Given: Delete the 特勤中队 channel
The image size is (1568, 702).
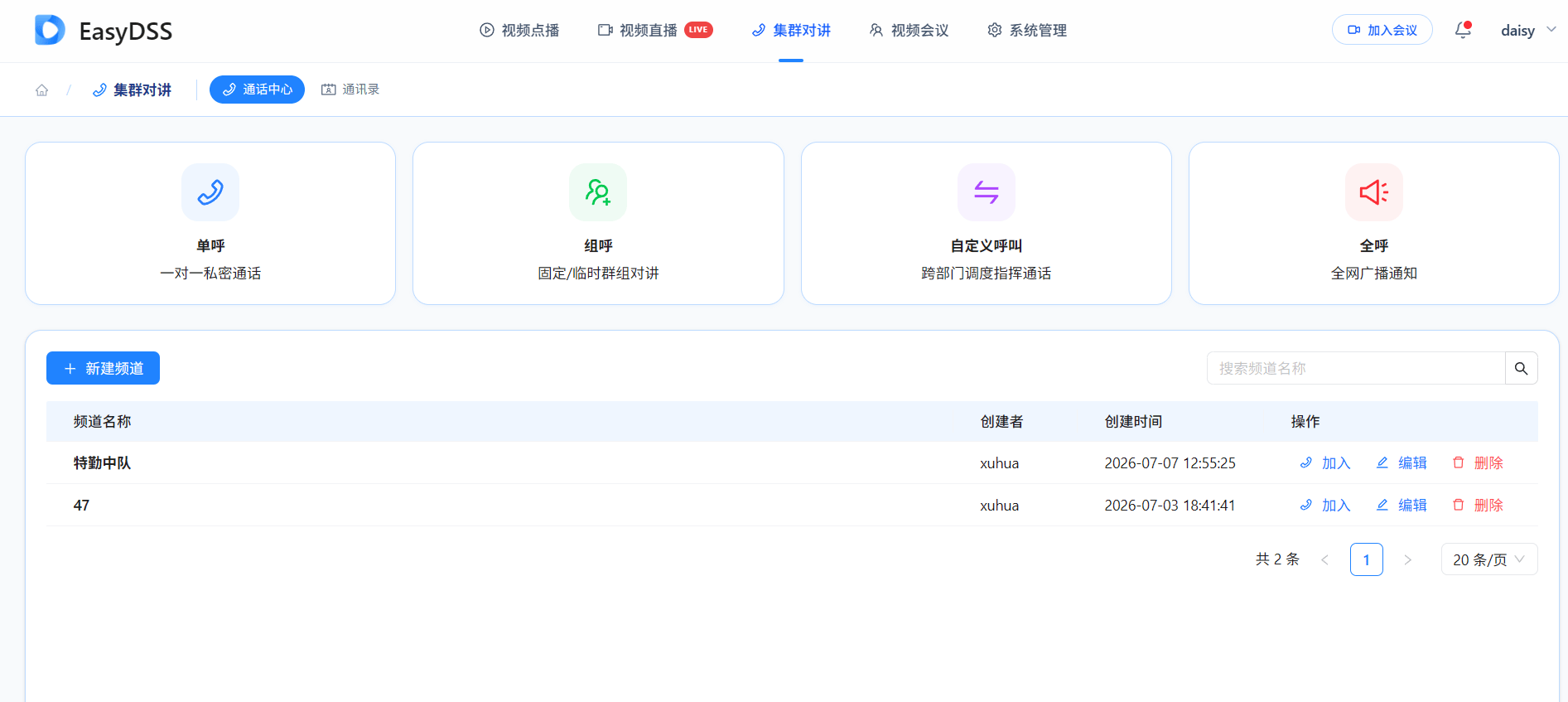Looking at the screenshot, I should tap(1478, 462).
